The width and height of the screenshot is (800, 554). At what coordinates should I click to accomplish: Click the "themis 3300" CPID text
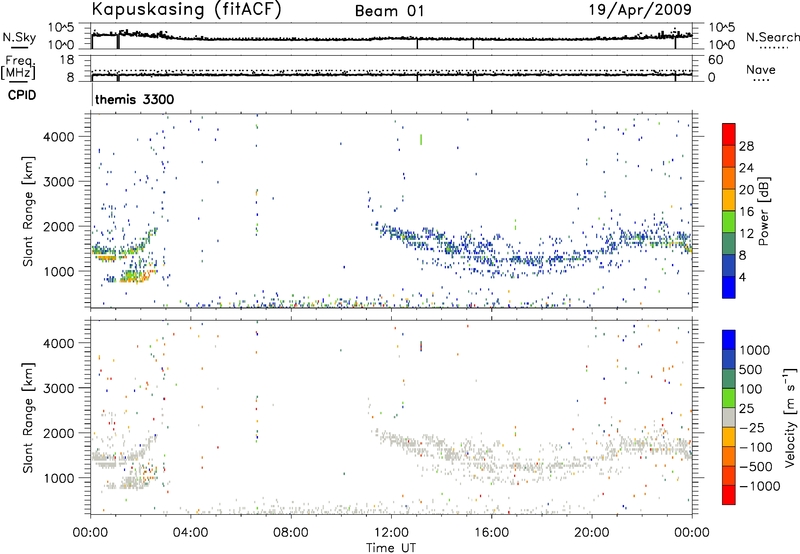pos(135,99)
